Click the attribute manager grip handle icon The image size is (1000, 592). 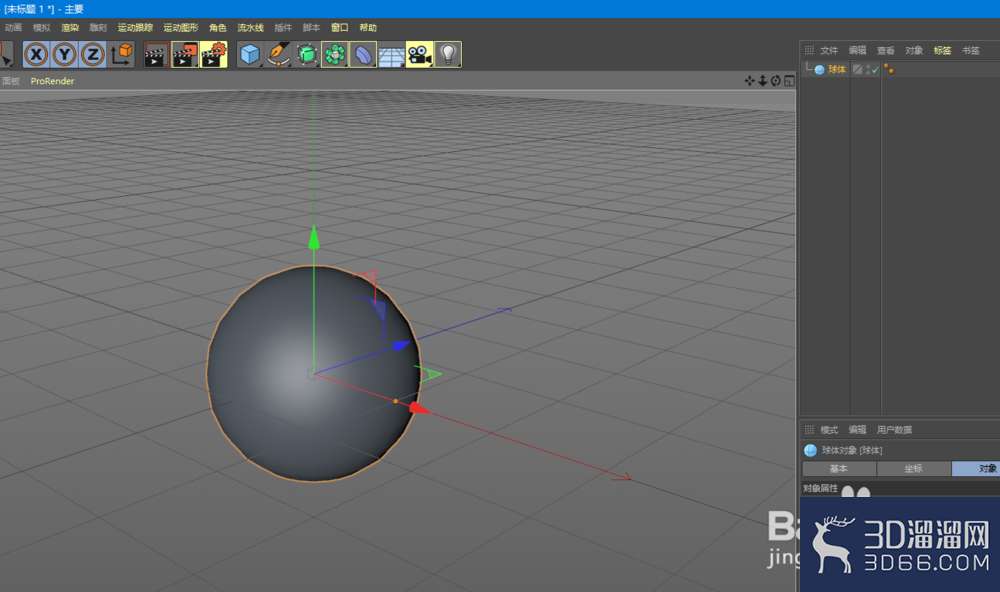click(x=809, y=429)
